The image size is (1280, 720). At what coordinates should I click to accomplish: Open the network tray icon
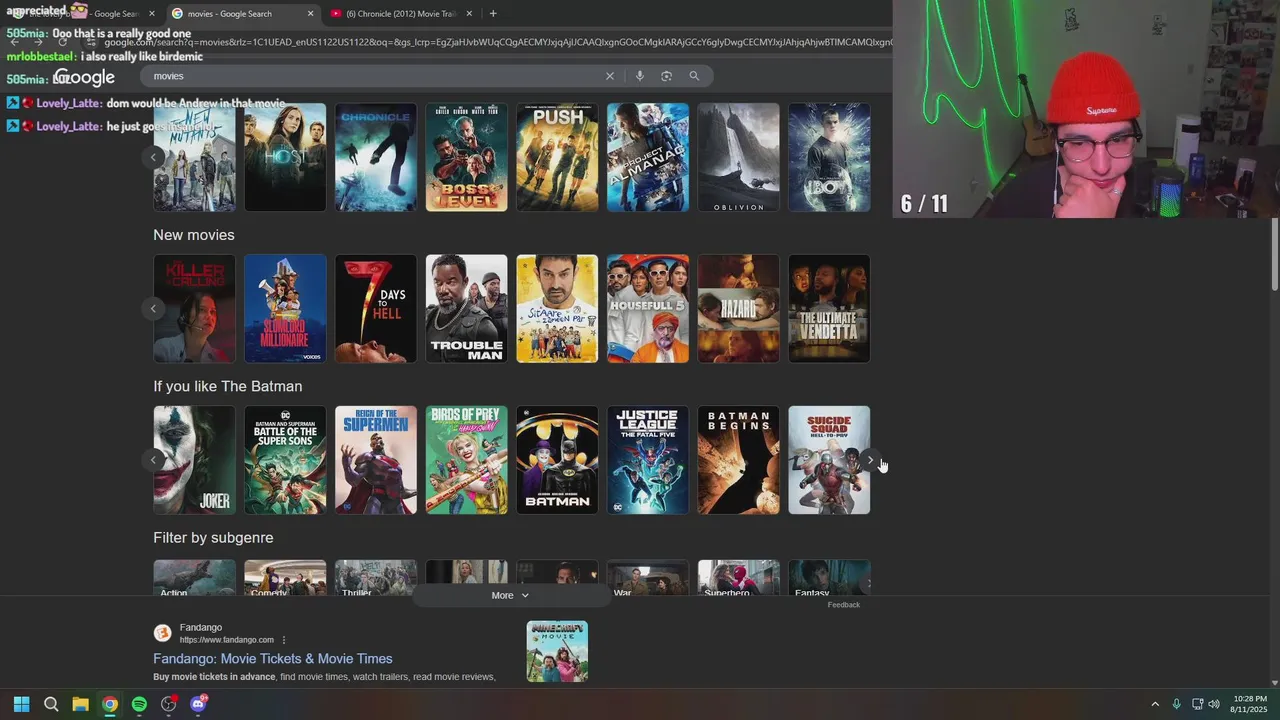click(1197, 704)
